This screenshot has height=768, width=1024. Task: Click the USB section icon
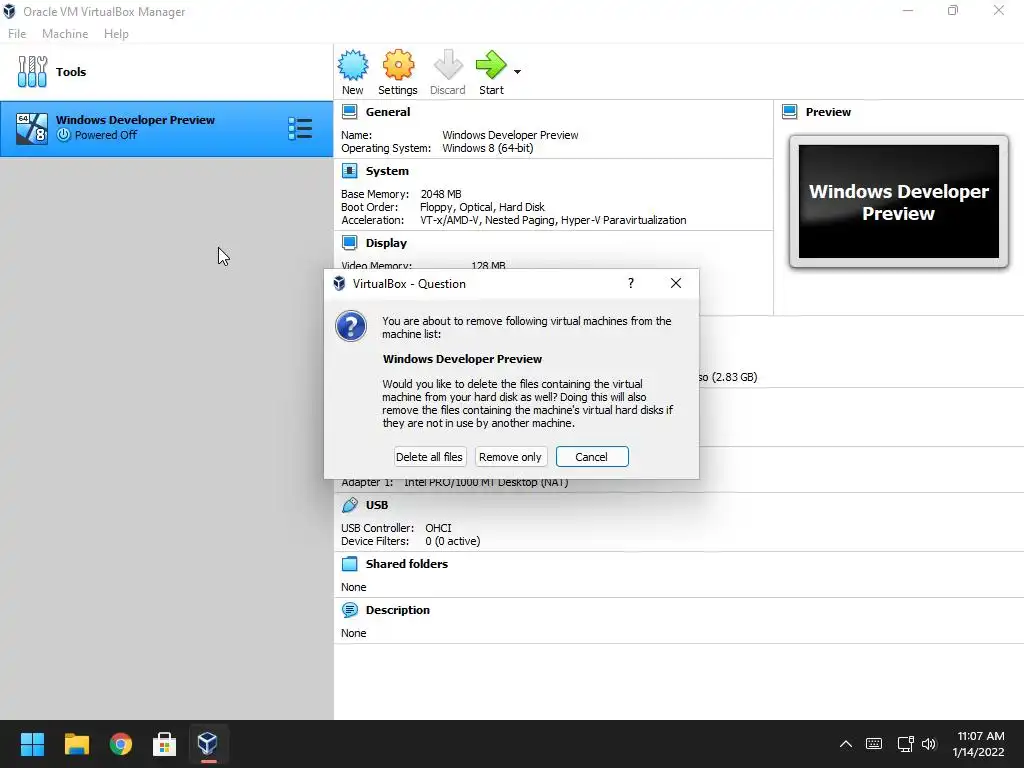click(x=349, y=505)
